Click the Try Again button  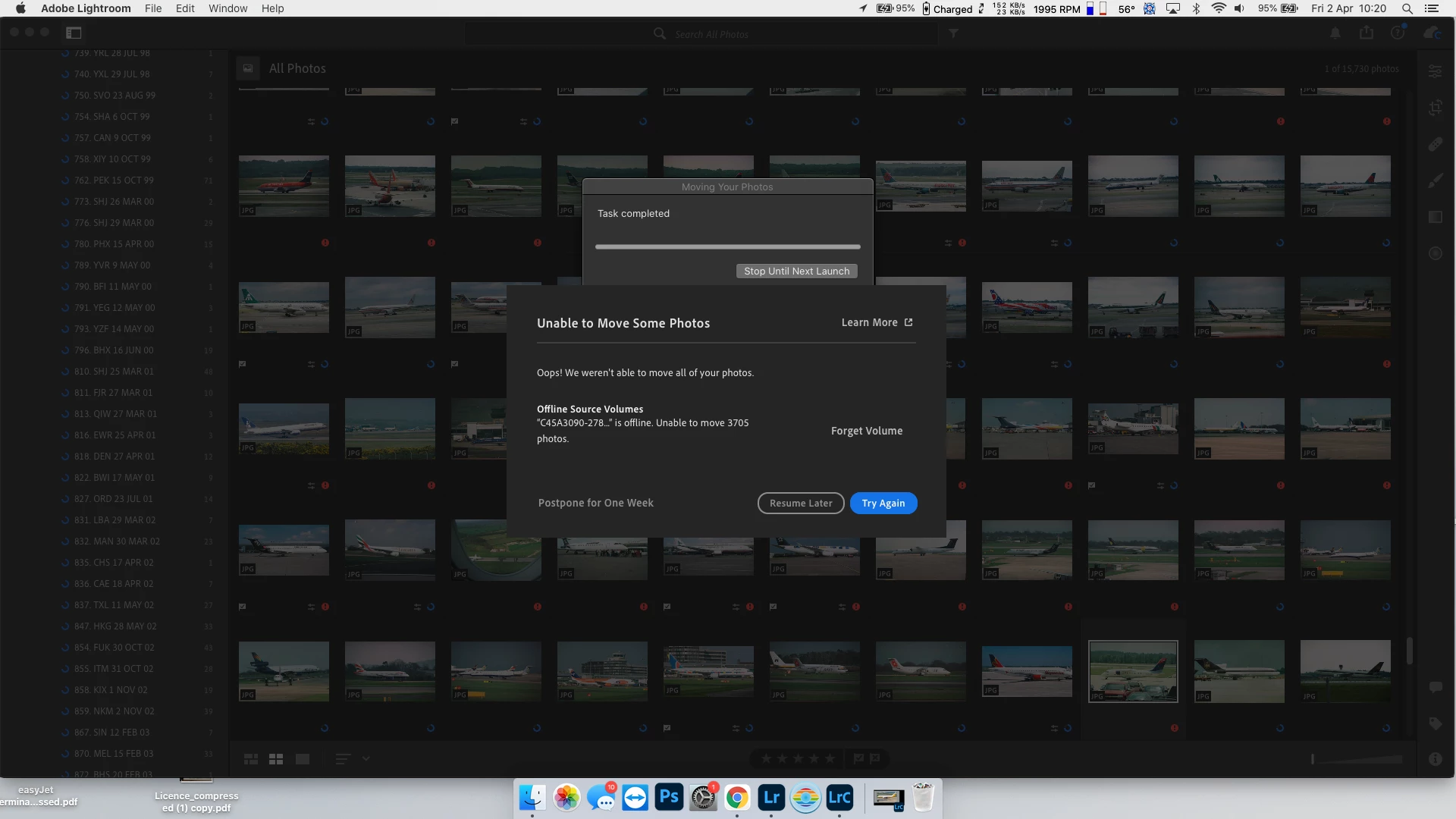[883, 504]
